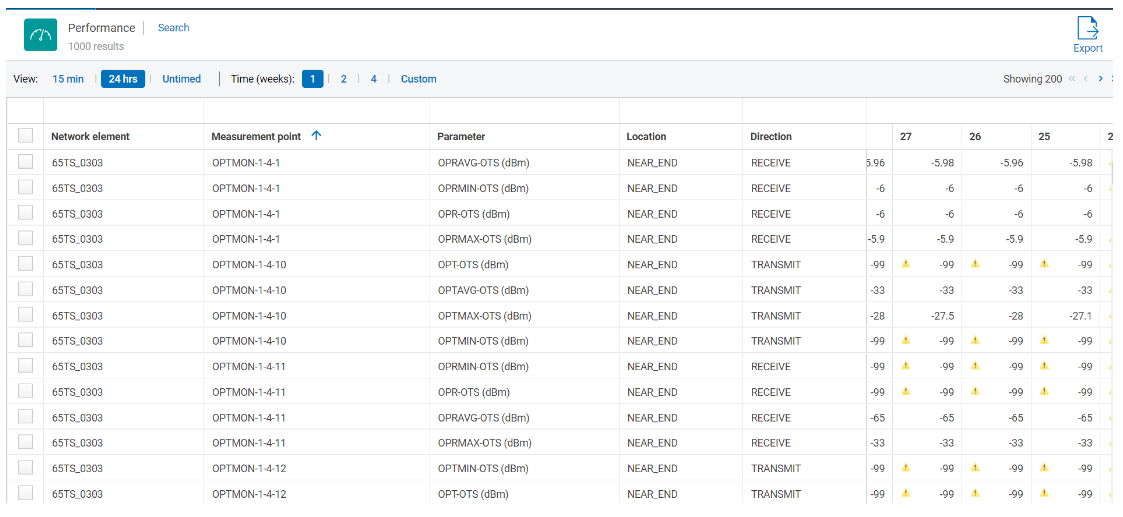Click column 27 warning icon for OPTMON-1-4-12 OPTMIN-OTS

click(x=905, y=468)
